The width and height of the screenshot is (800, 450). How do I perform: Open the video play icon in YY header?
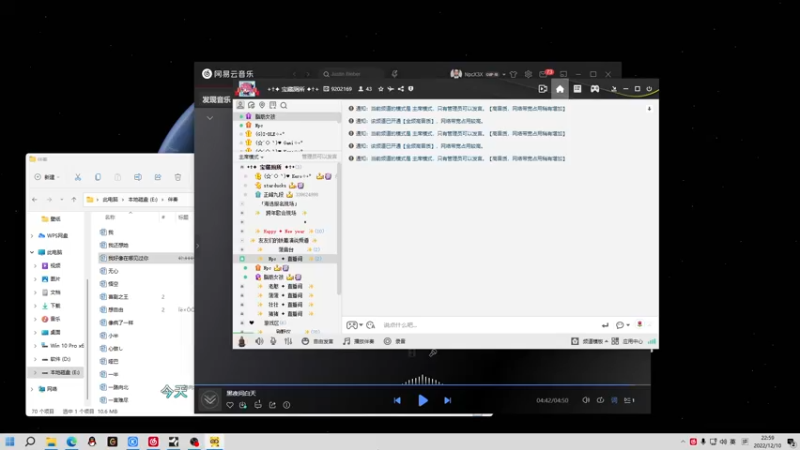pos(543,89)
